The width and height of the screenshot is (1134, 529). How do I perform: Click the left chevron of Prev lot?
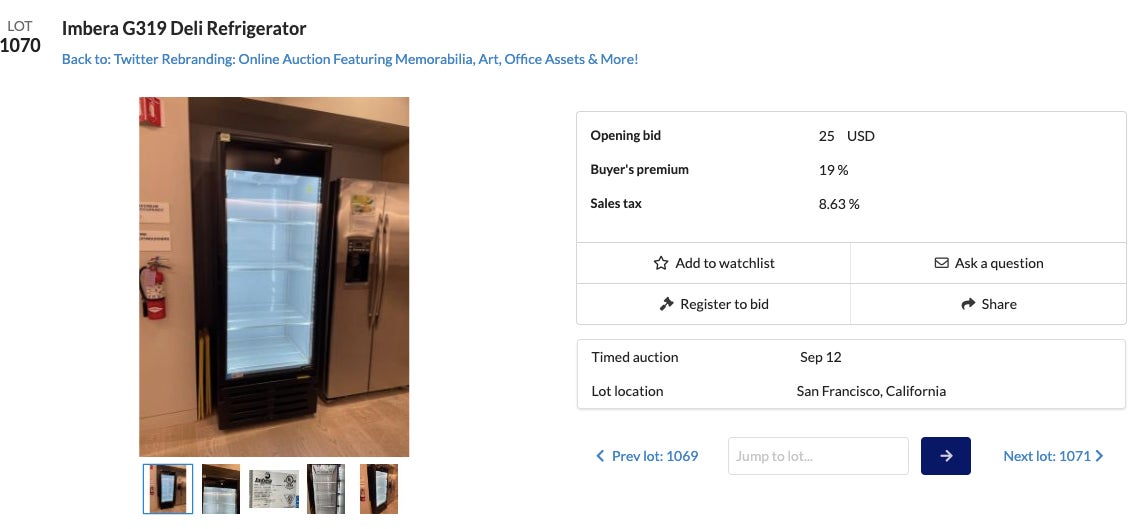[x=600, y=456]
